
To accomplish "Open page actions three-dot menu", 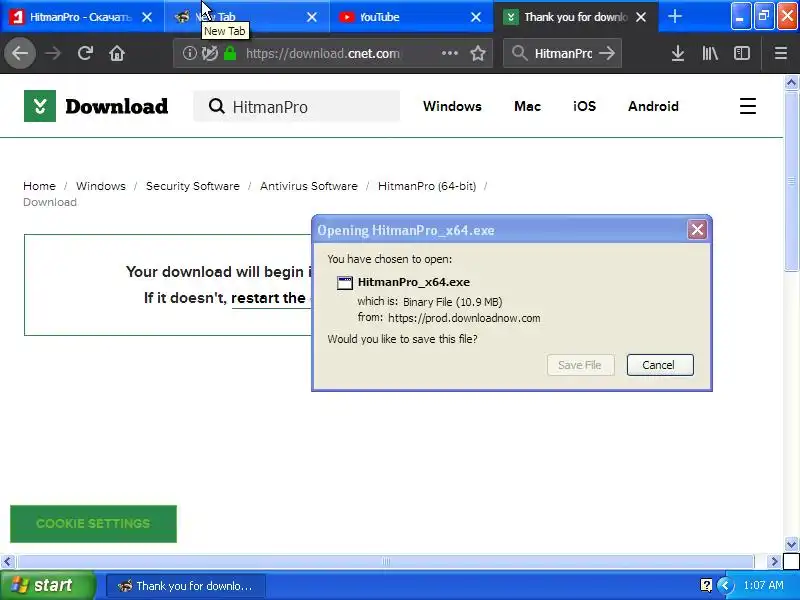I will click(x=449, y=53).
